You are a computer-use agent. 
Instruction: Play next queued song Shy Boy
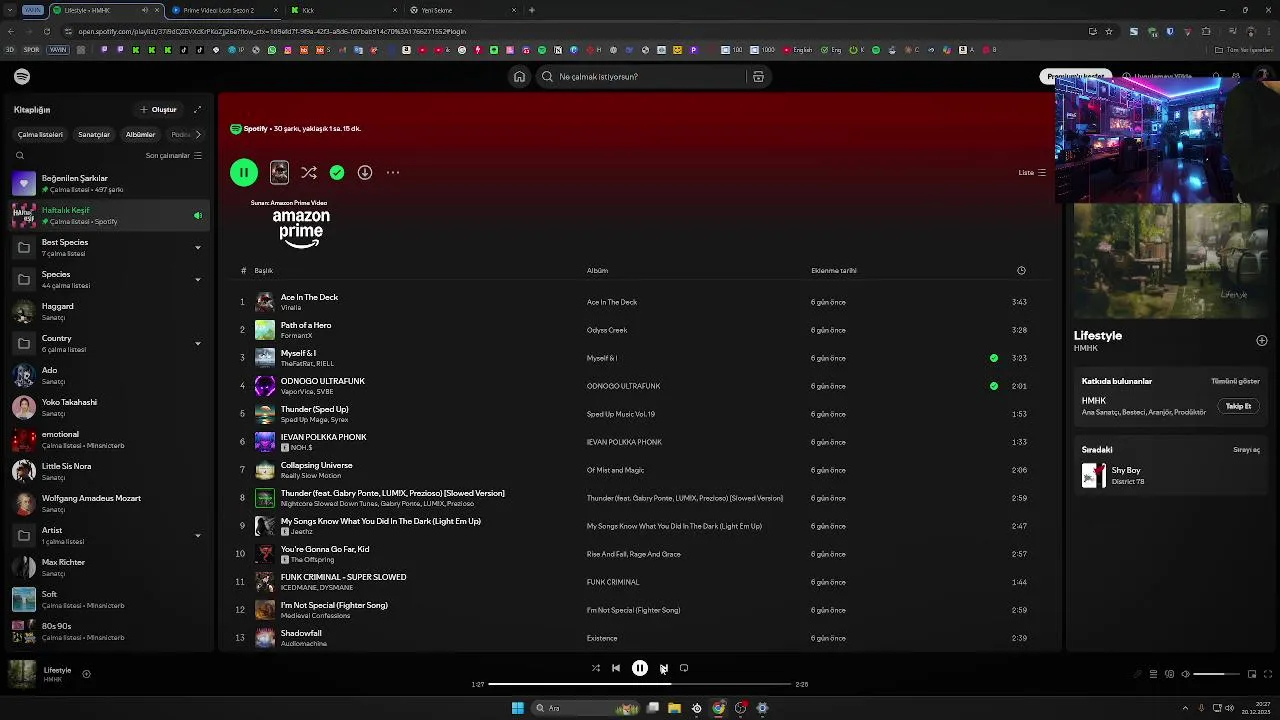(1126, 470)
